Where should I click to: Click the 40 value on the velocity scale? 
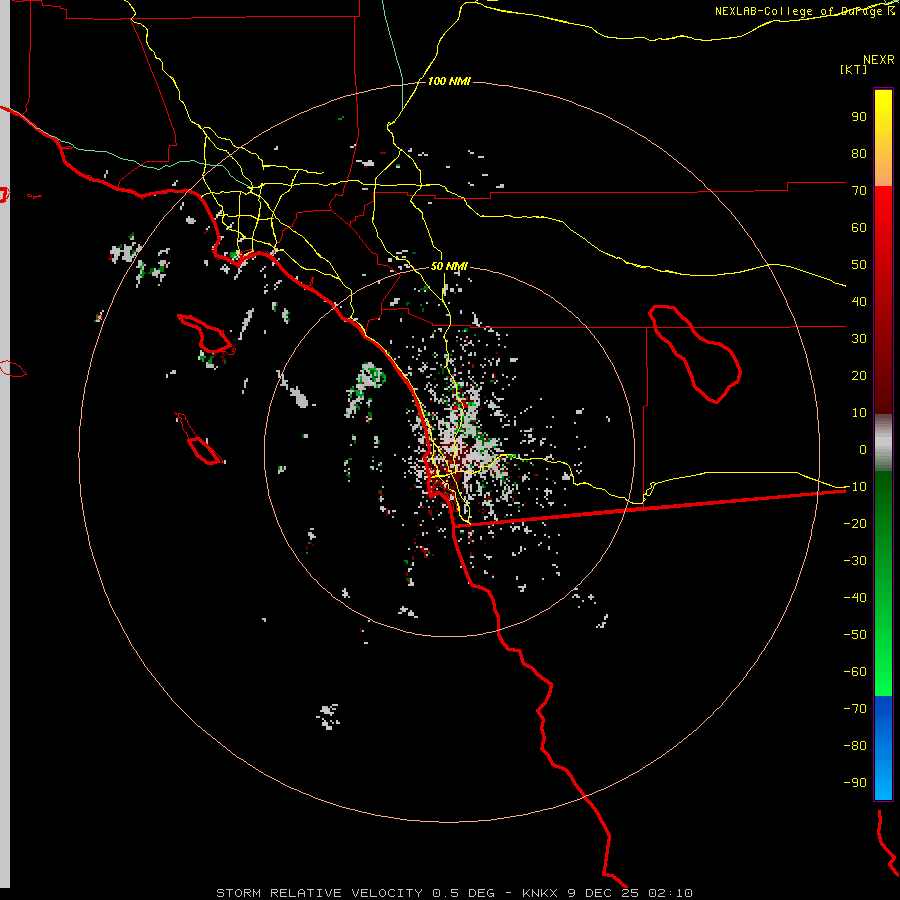point(859,301)
